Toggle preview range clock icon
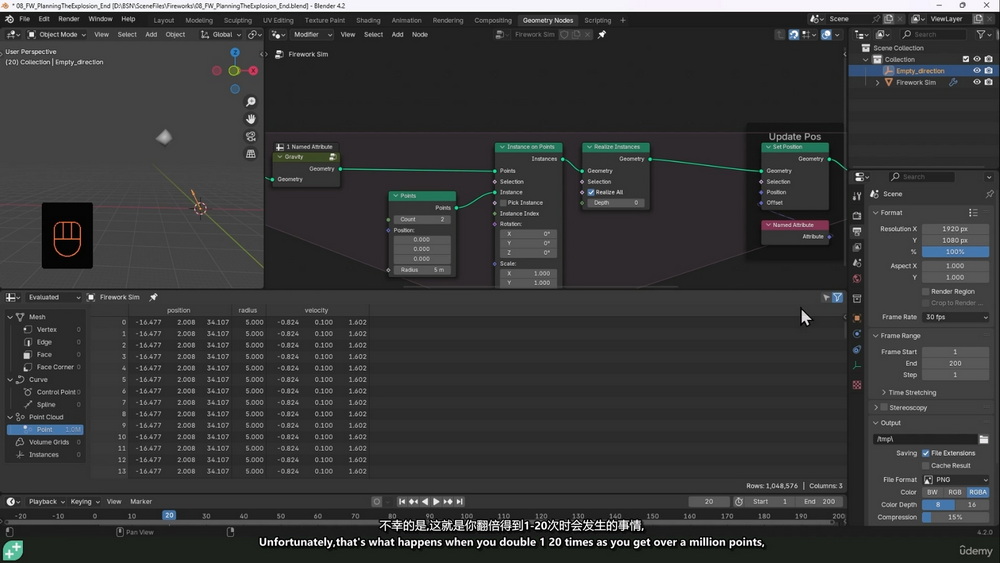Screen dimensions: 1000x563 739,502
